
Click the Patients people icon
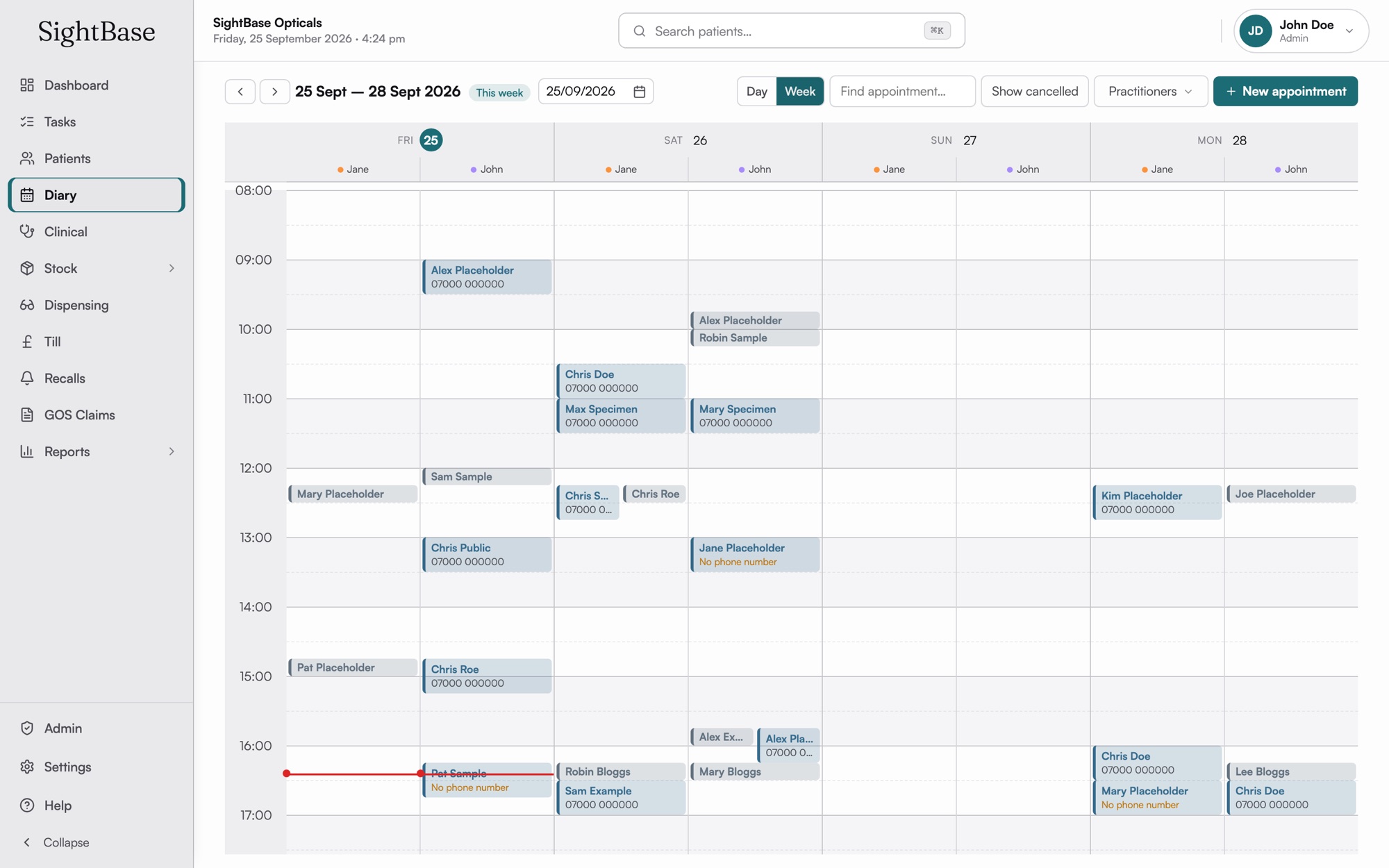pyautogui.click(x=27, y=158)
